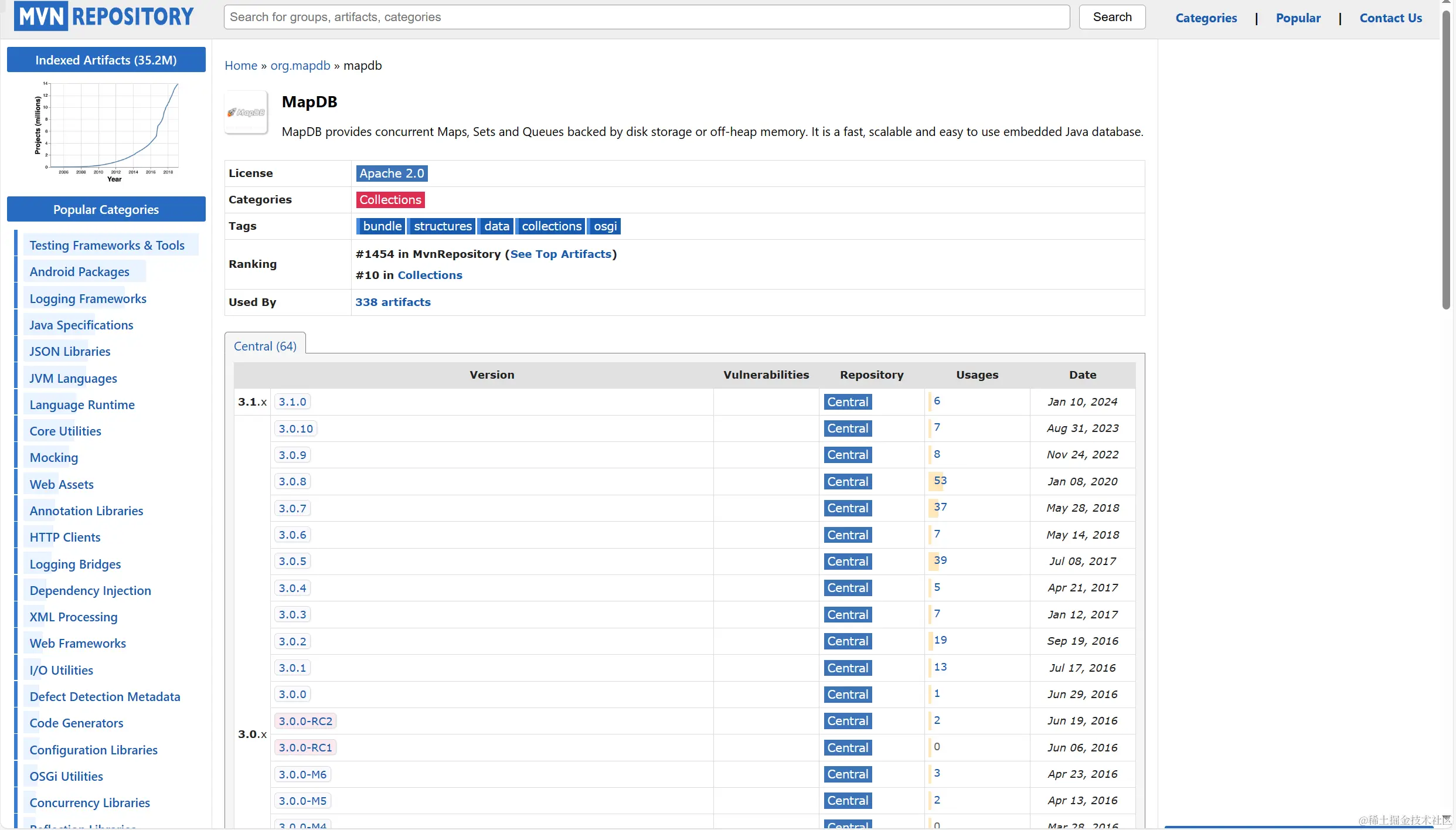Open Java Specifications category
Screen dimensions: 1456x830
tap(81, 325)
